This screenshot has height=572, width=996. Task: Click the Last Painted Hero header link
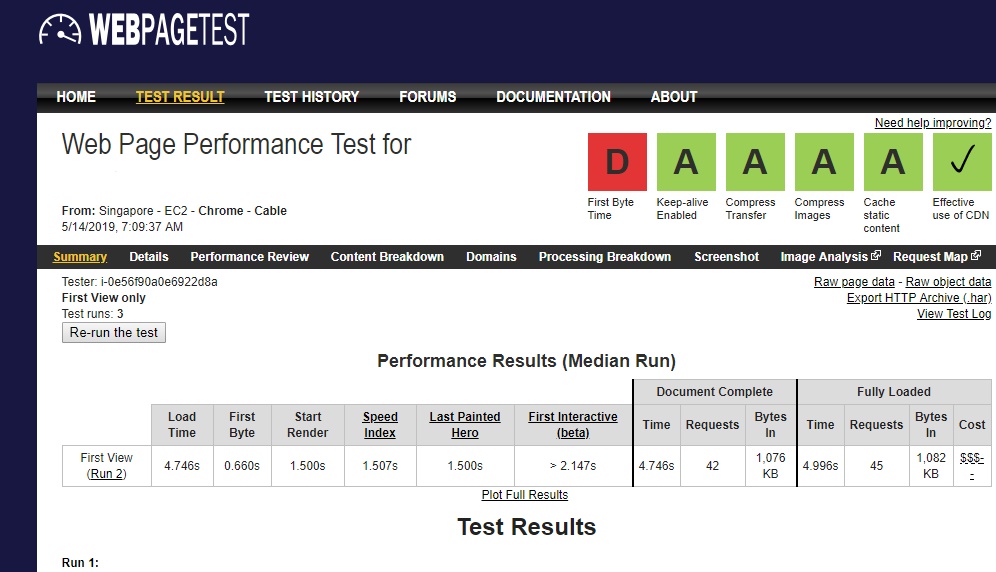[x=464, y=425]
